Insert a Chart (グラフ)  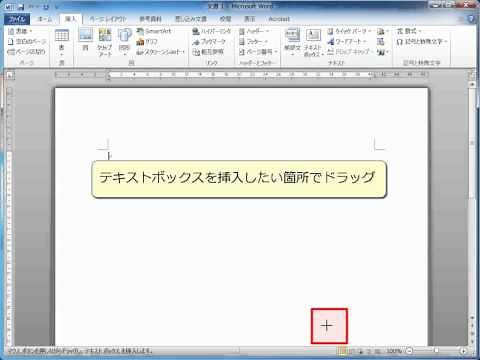pyautogui.click(x=147, y=41)
